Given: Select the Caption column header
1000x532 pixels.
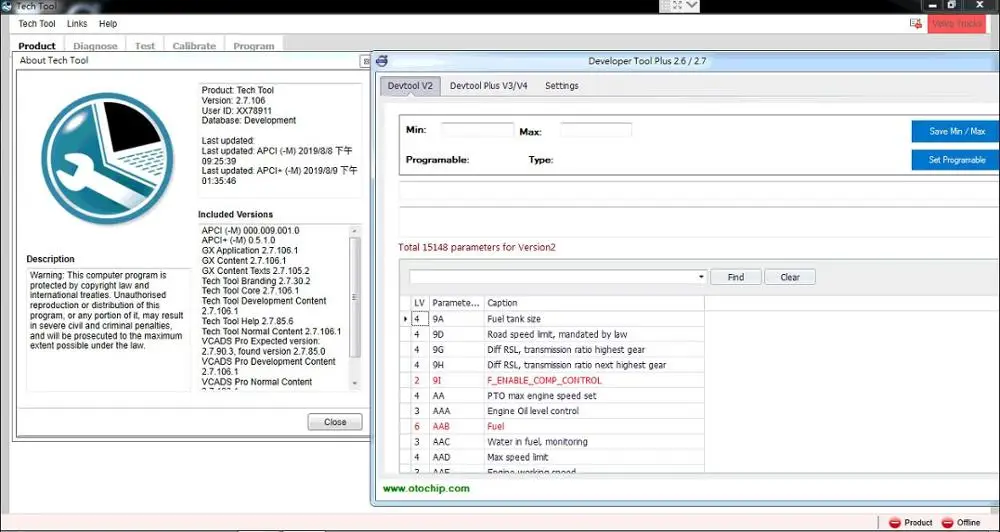Looking at the screenshot, I should coord(594,303).
